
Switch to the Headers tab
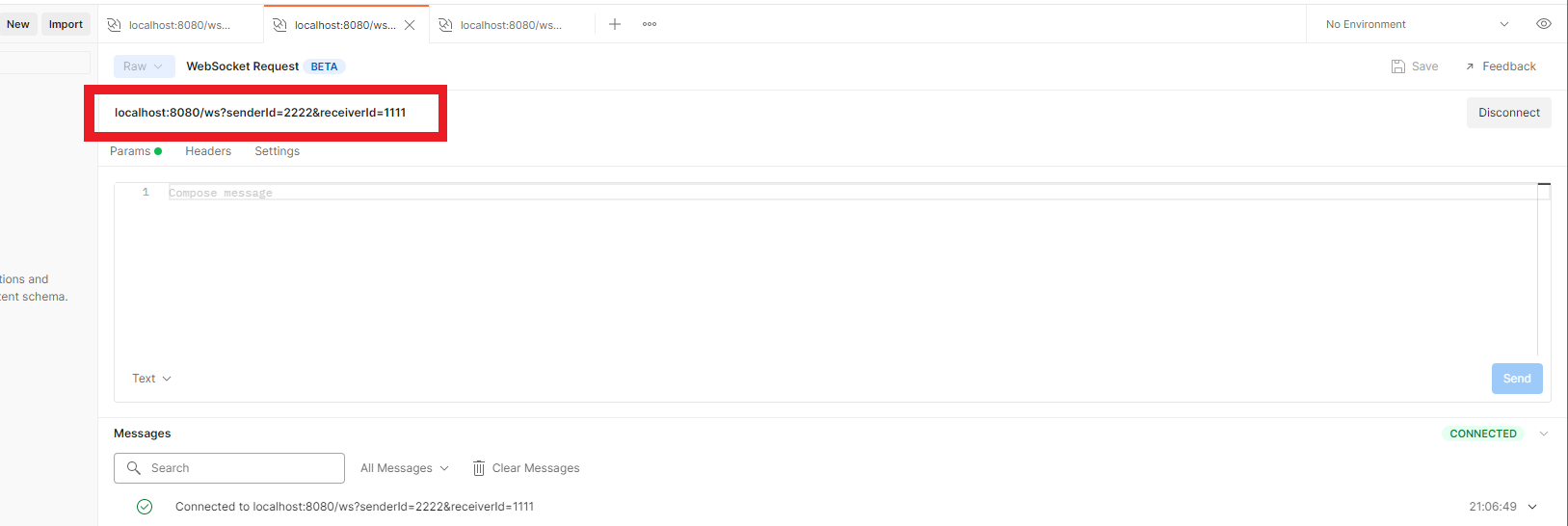(208, 151)
